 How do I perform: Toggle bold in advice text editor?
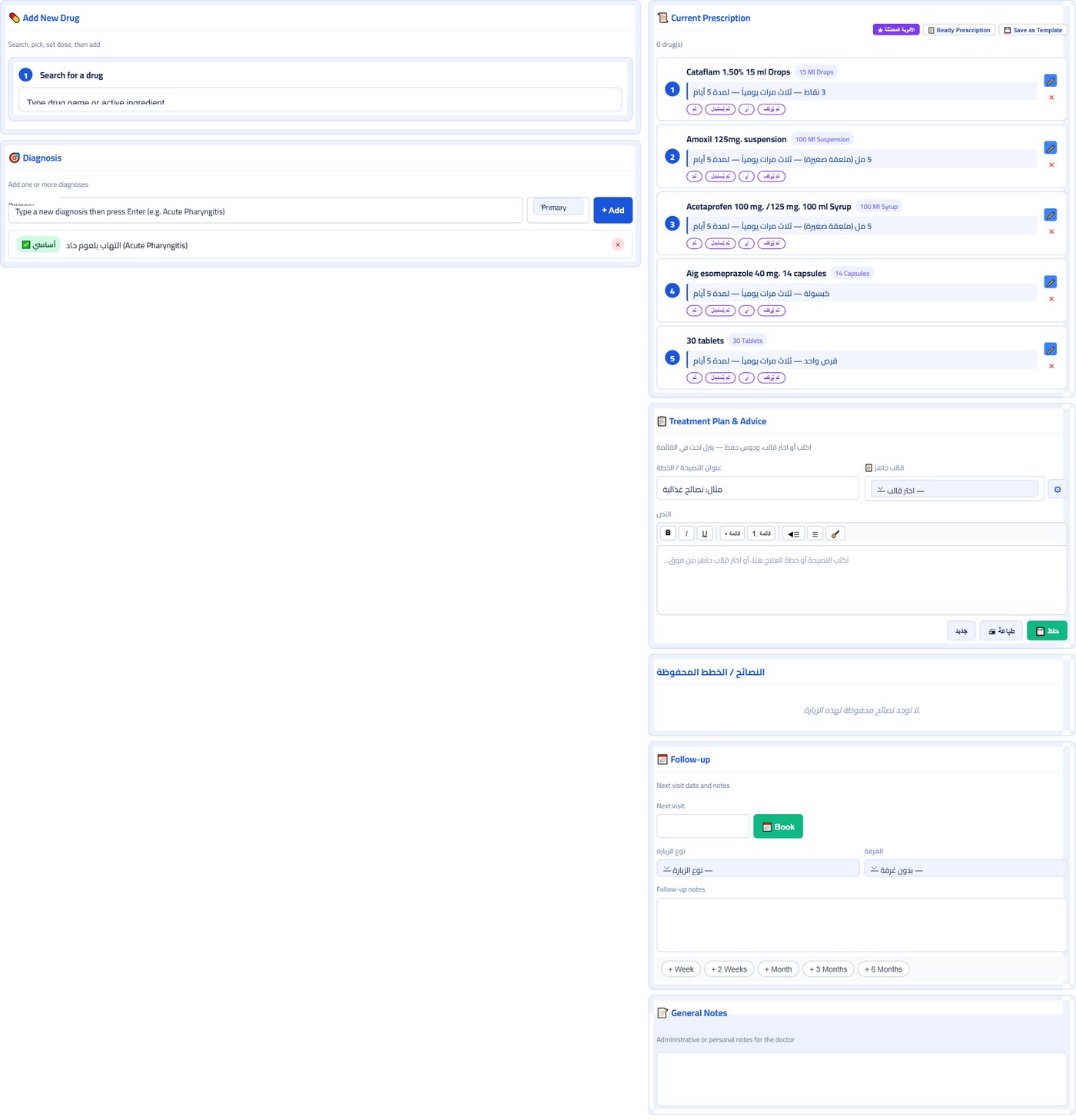coord(668,533)
